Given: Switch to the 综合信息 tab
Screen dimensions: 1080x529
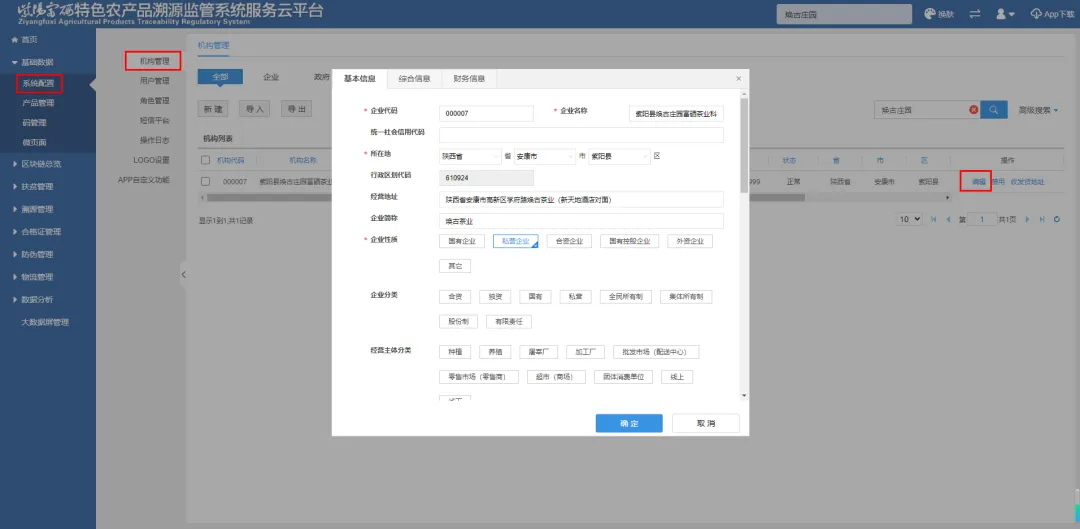Looking at the screenshot, I should tap(414, 79).
